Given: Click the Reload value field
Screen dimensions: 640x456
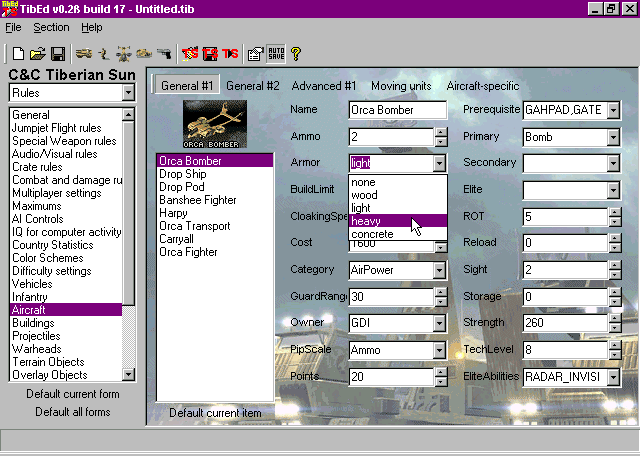Looking at the screenshot, I should tap(565, 243).
